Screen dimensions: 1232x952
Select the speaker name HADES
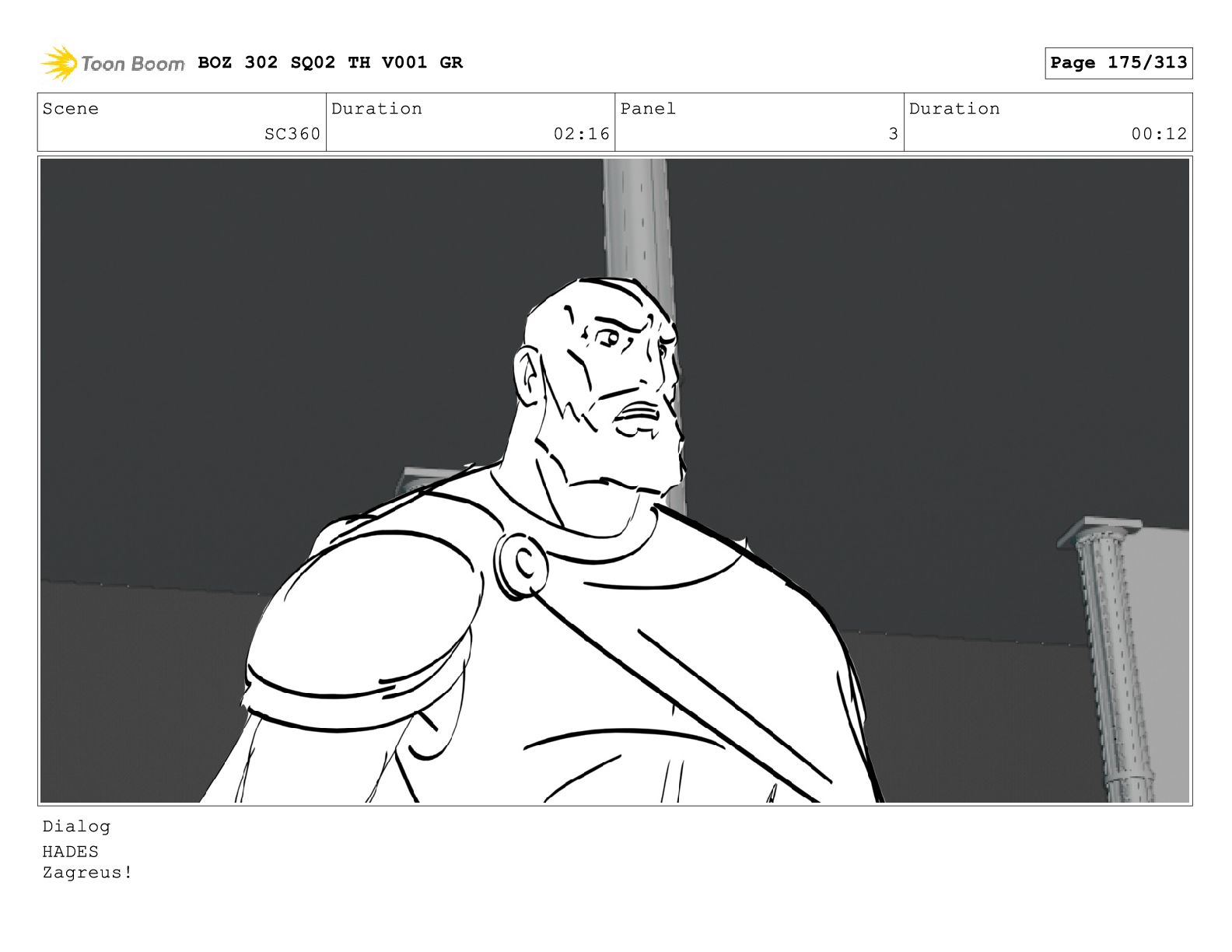(71, 852)
